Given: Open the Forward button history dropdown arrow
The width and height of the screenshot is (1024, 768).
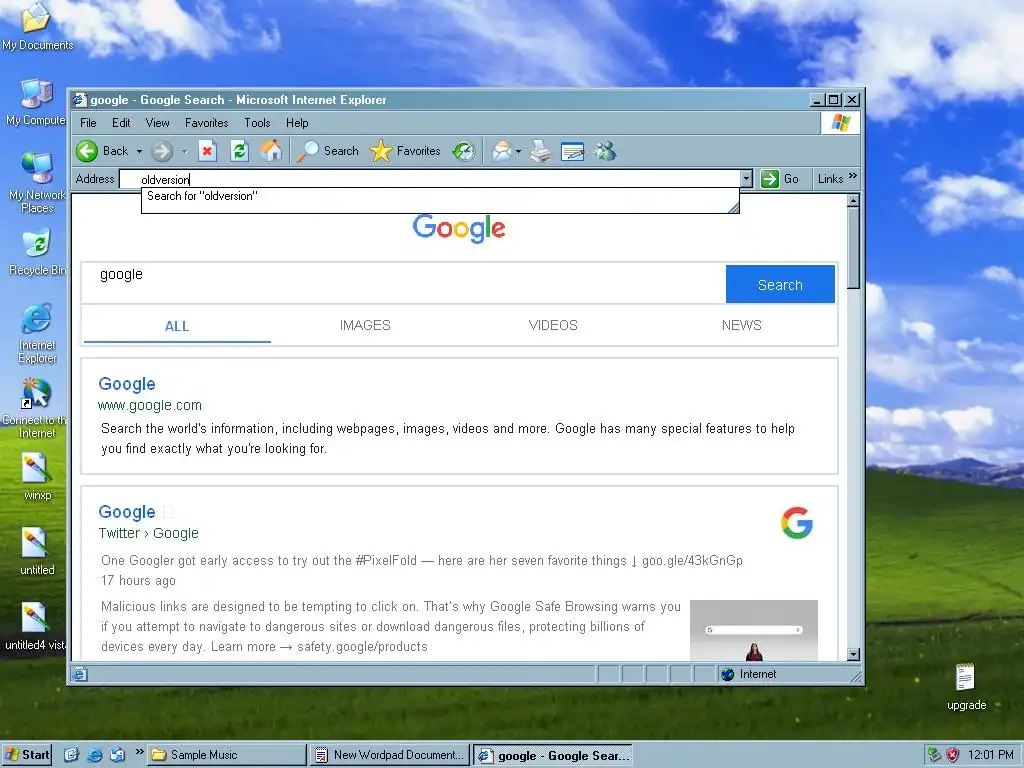Looking at the screenshot, I should (184, 152).
